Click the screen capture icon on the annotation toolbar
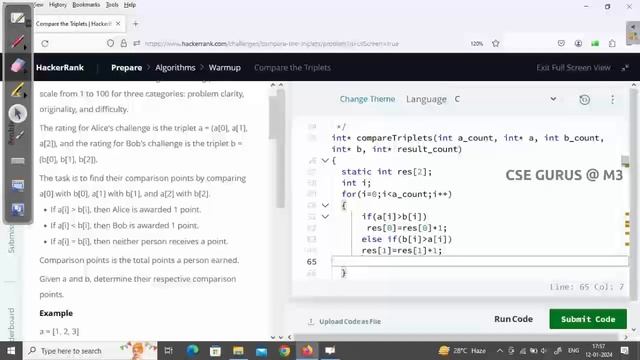The image size is (640, 360). 17,186
